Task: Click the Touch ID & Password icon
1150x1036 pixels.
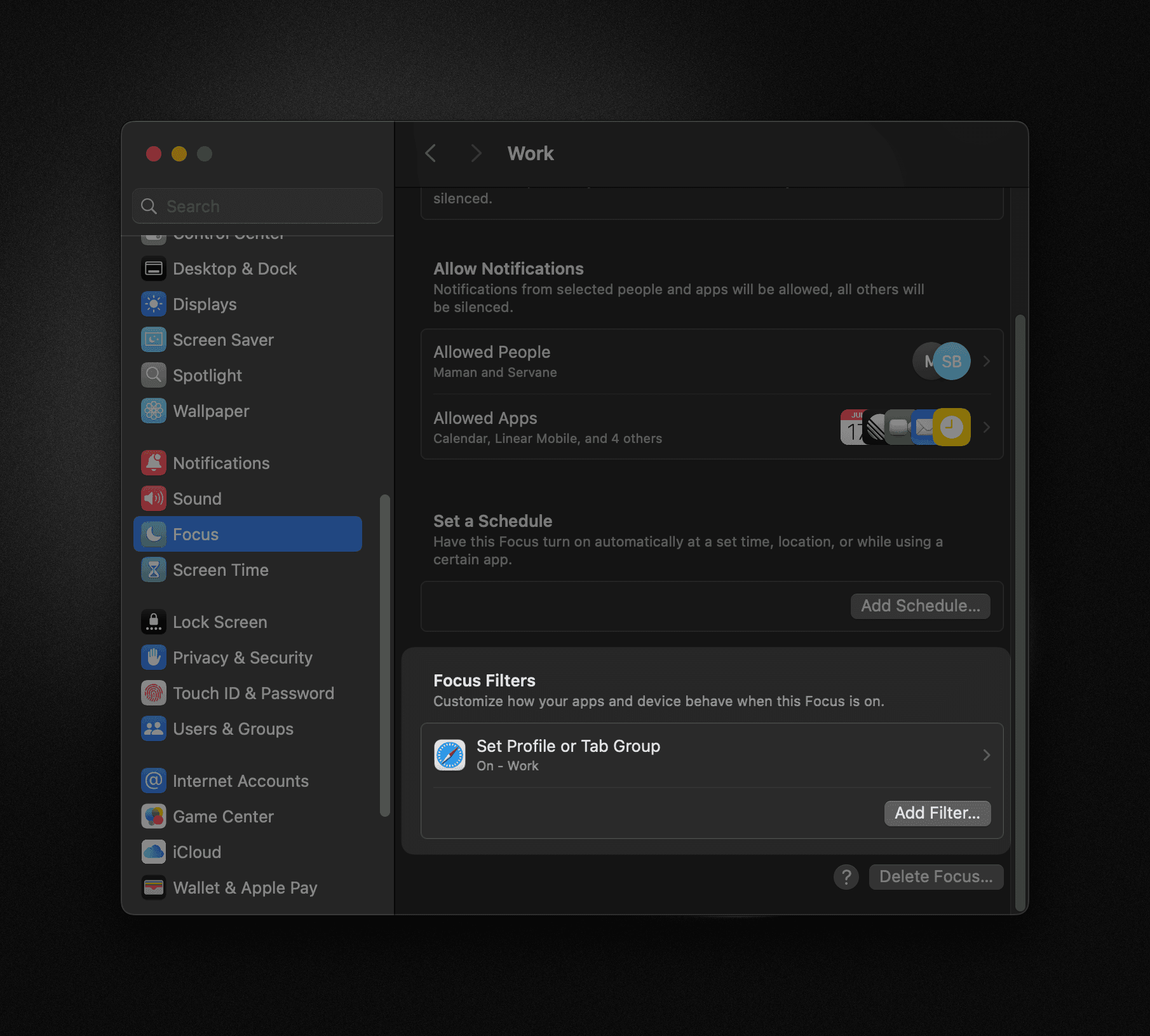Action: (x=153, y=693)
